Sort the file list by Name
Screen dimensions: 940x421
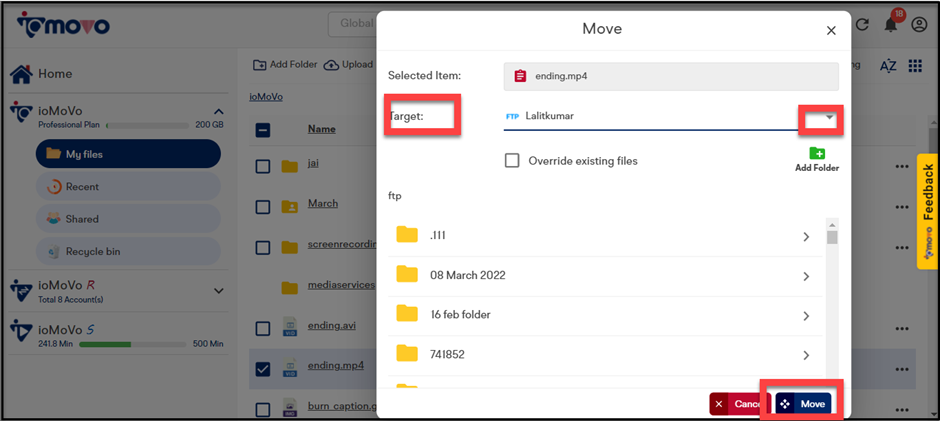pyautogui.click(x=321, y=129)
